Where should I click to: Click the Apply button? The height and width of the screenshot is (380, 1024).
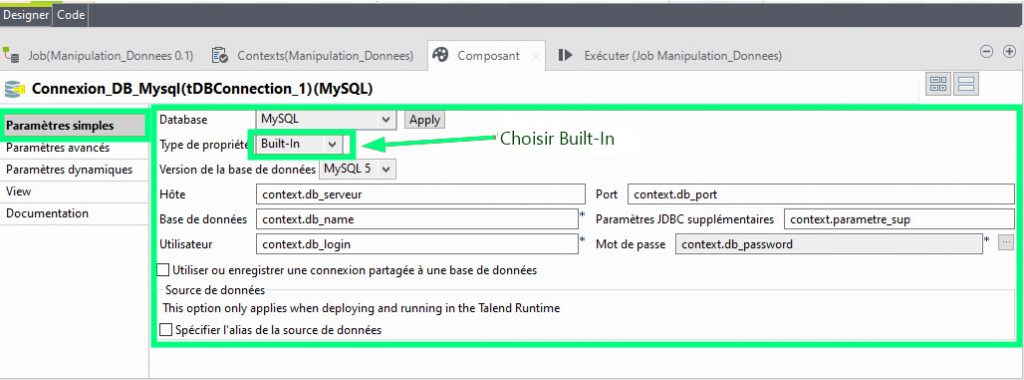click(x=424, y=120)
